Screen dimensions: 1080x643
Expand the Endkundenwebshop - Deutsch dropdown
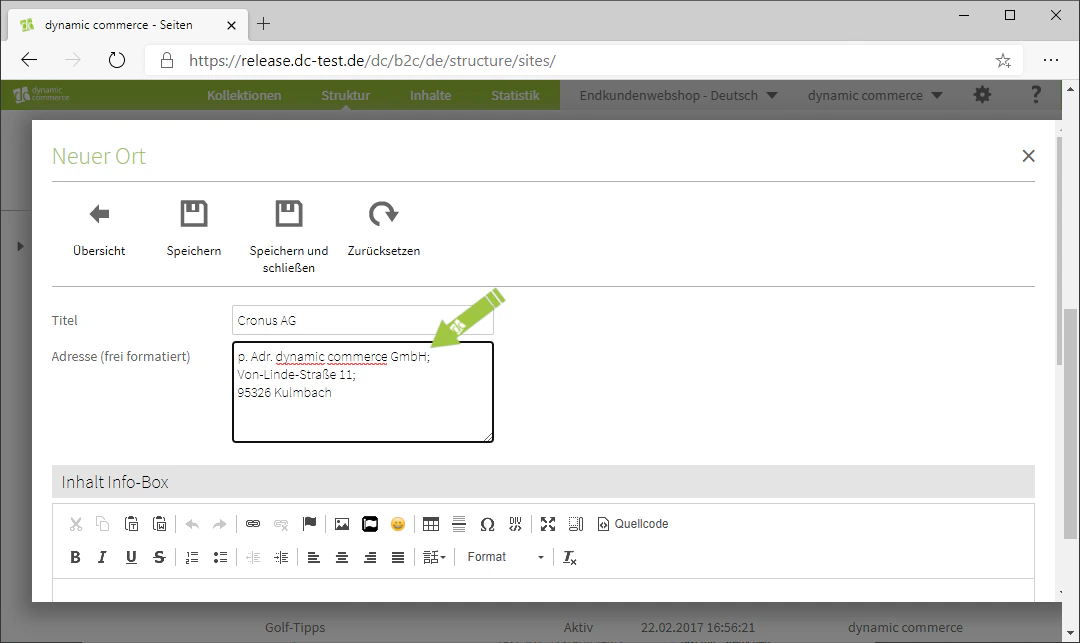point(678,96)
